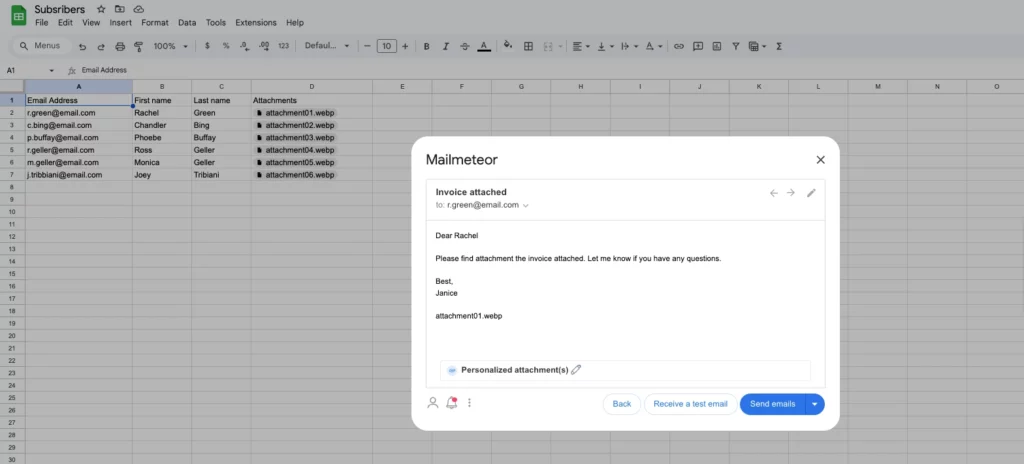Open the filter views dropdown
Screen dimensions: 1024x464
pyautogui.click(x=758, y=46)
